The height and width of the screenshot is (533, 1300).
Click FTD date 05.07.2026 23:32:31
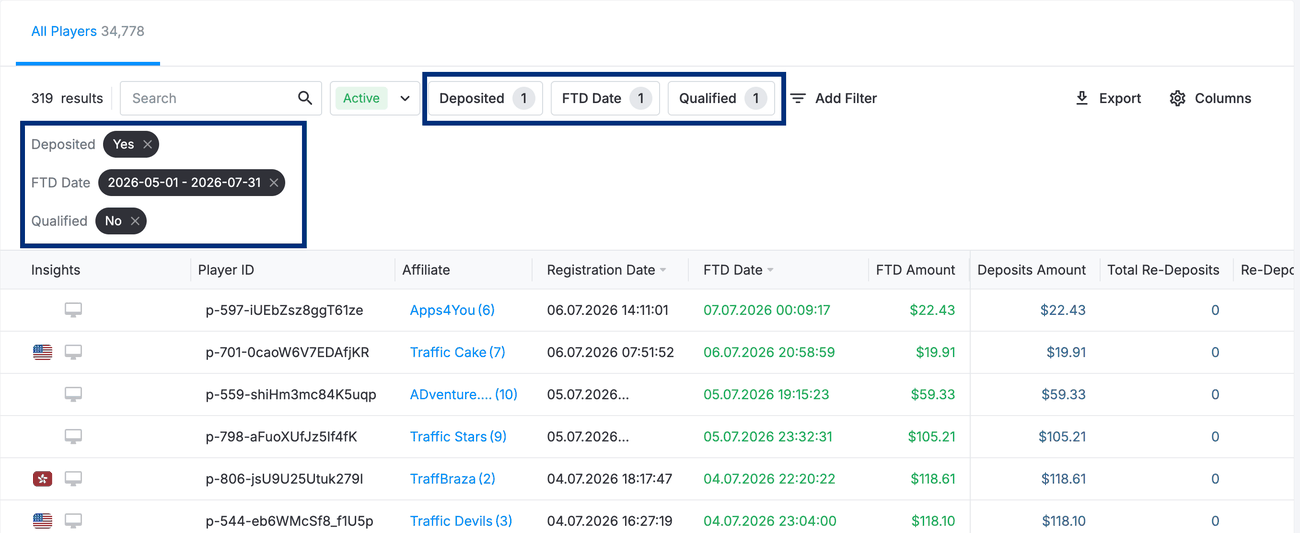tap(768, 436)
